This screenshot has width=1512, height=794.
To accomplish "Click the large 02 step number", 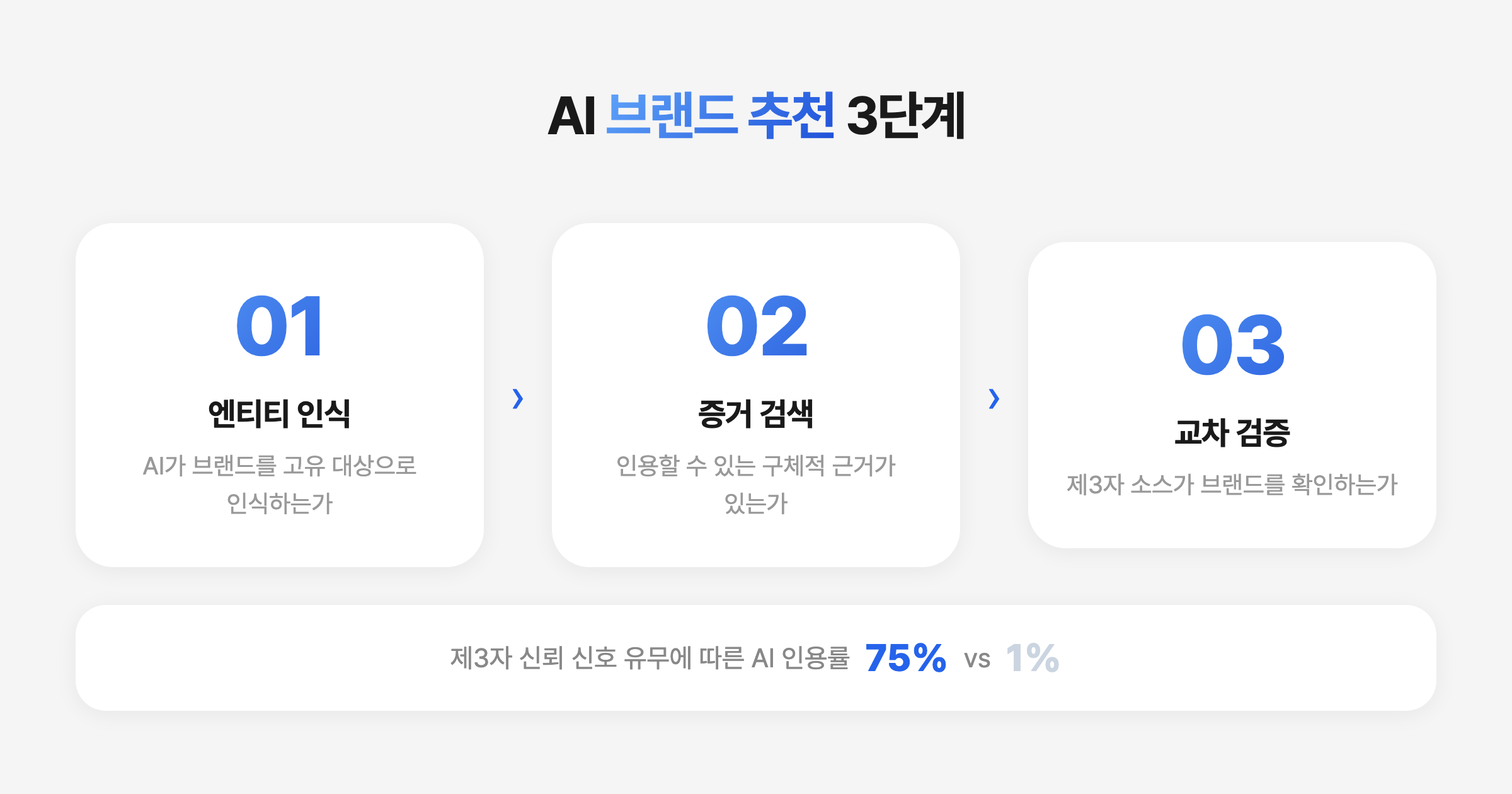I will coord(756,326).
